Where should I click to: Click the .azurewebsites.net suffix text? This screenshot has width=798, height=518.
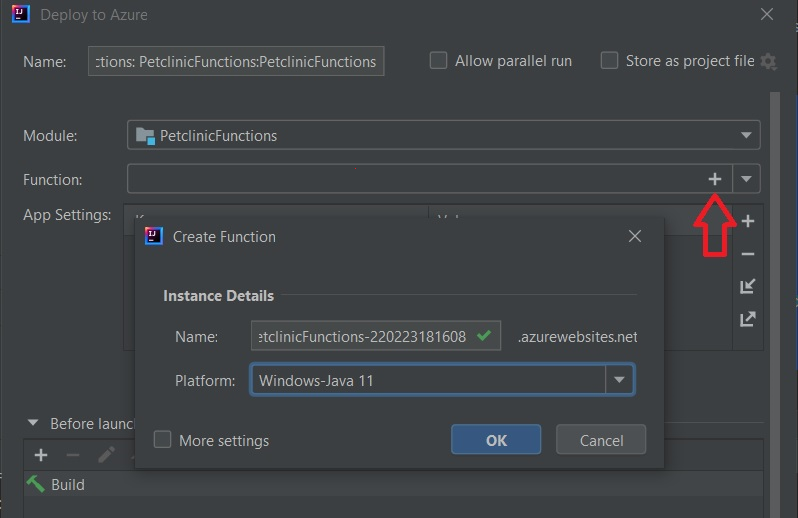577,337
